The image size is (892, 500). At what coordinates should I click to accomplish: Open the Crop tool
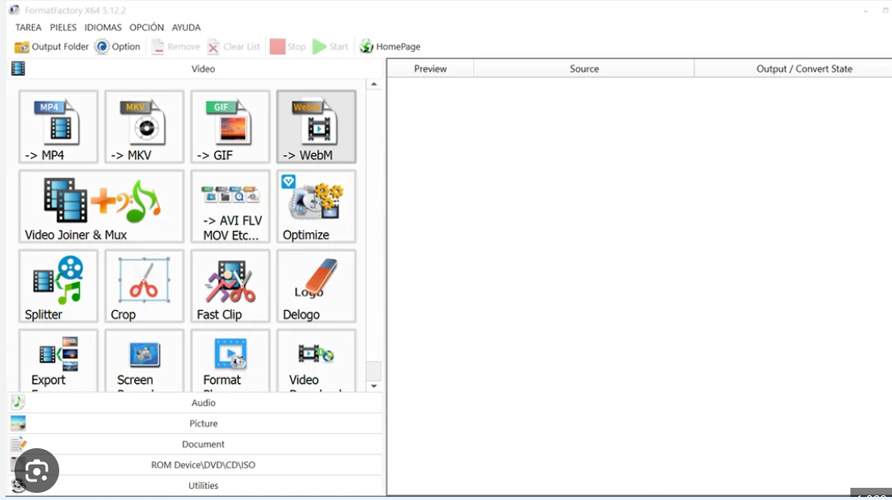[144, 286]
